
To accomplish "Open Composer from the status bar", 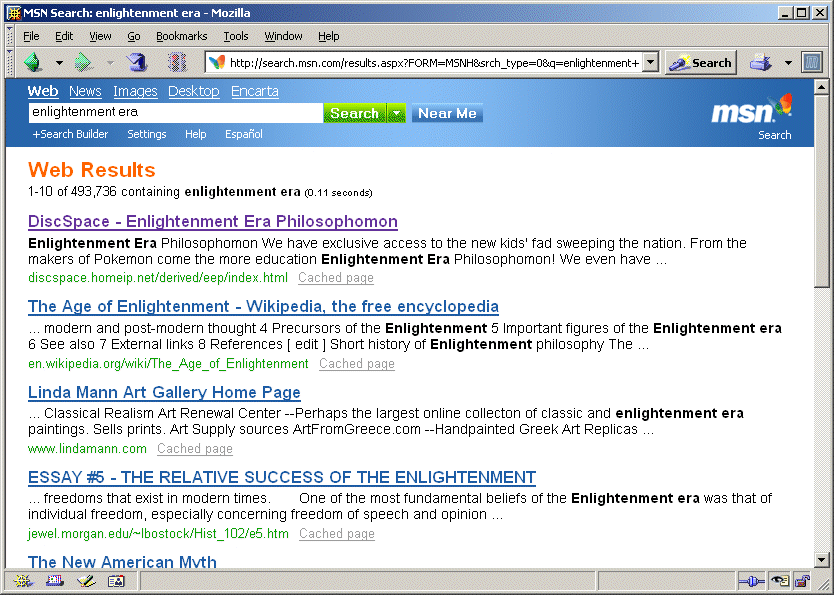I will [86, 581].
